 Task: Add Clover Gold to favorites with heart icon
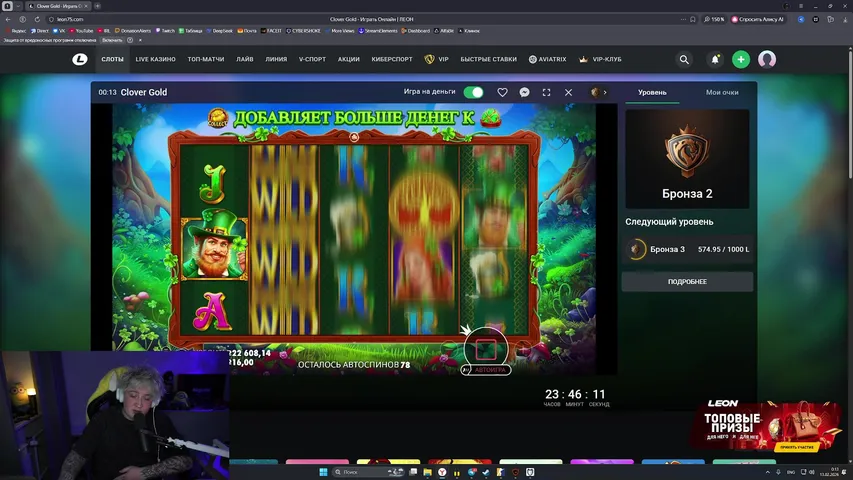click(x=503, y=92)
